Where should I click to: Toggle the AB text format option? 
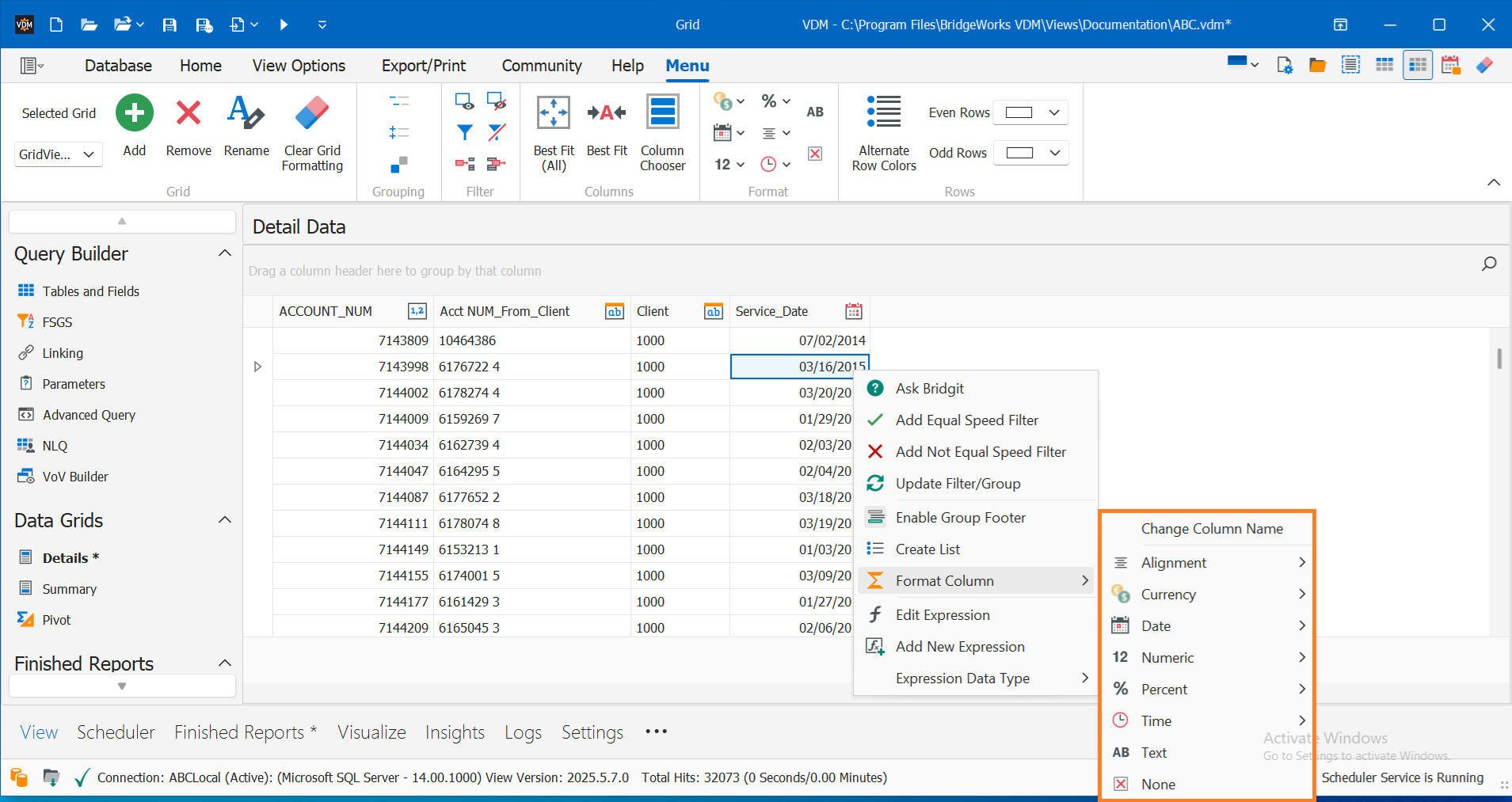816,112
